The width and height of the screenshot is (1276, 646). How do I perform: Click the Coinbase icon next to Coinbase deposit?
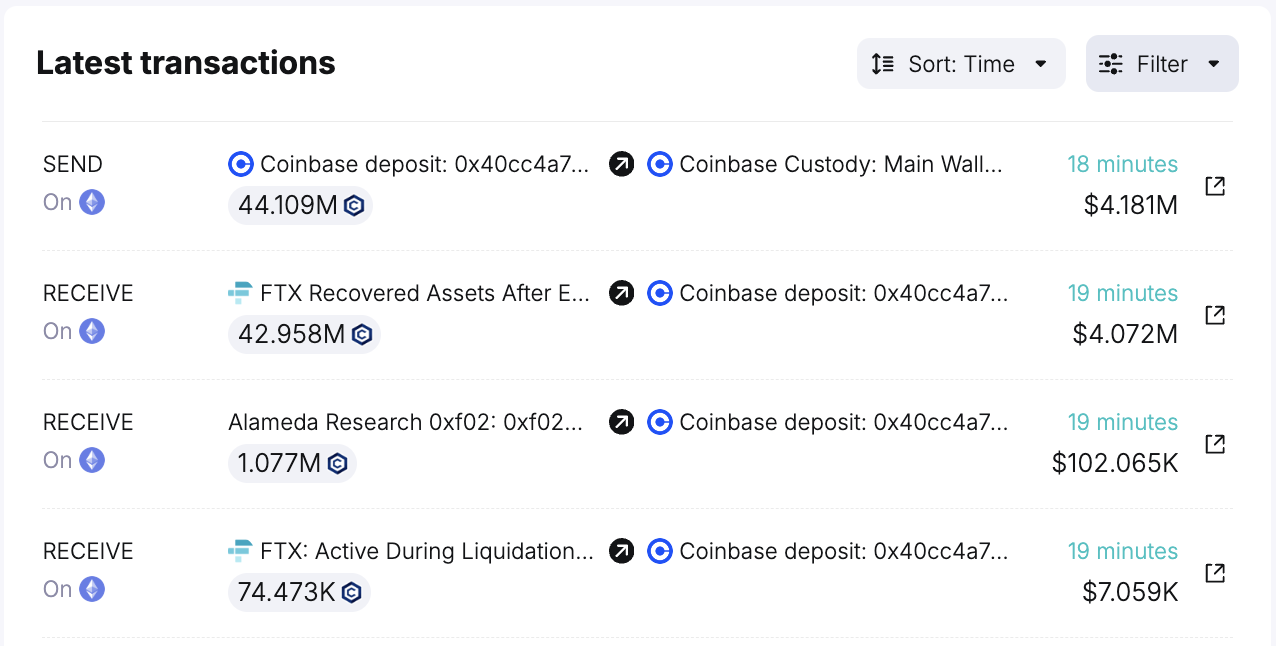(x=240, y=164)
